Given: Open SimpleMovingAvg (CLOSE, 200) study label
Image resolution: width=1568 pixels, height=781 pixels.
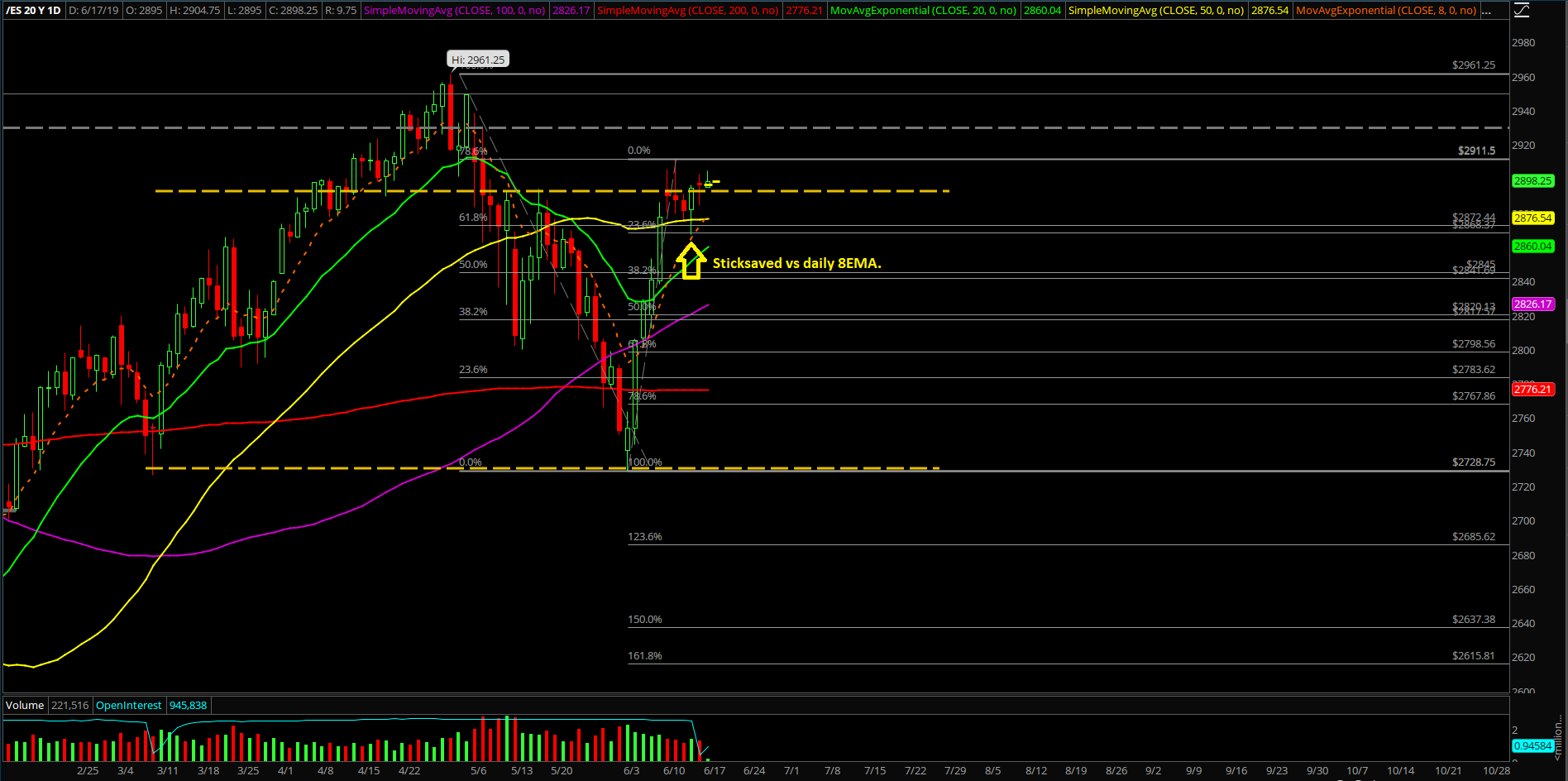Looking at the screenshot, I should pos(687,11).
